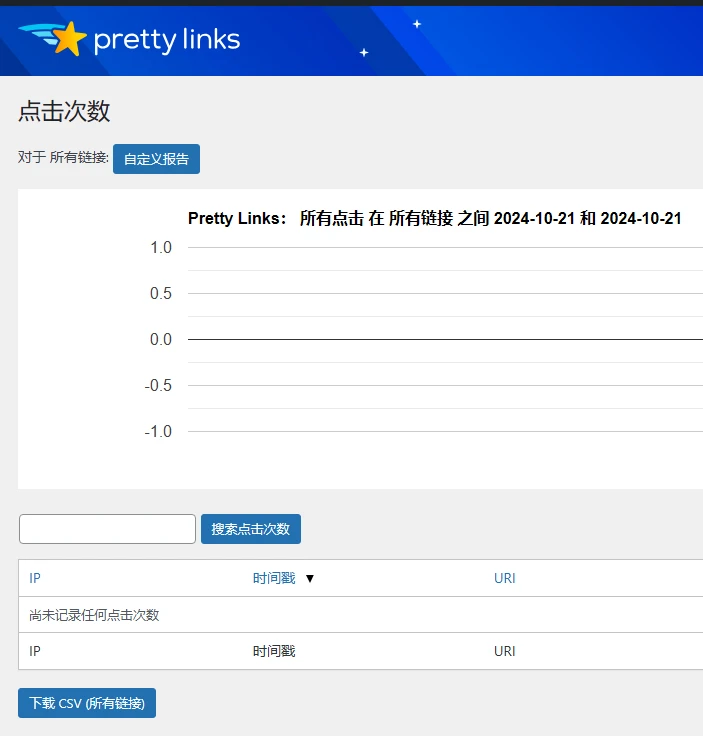Click the Pretty Links star logo

click(x=53, y=39)
